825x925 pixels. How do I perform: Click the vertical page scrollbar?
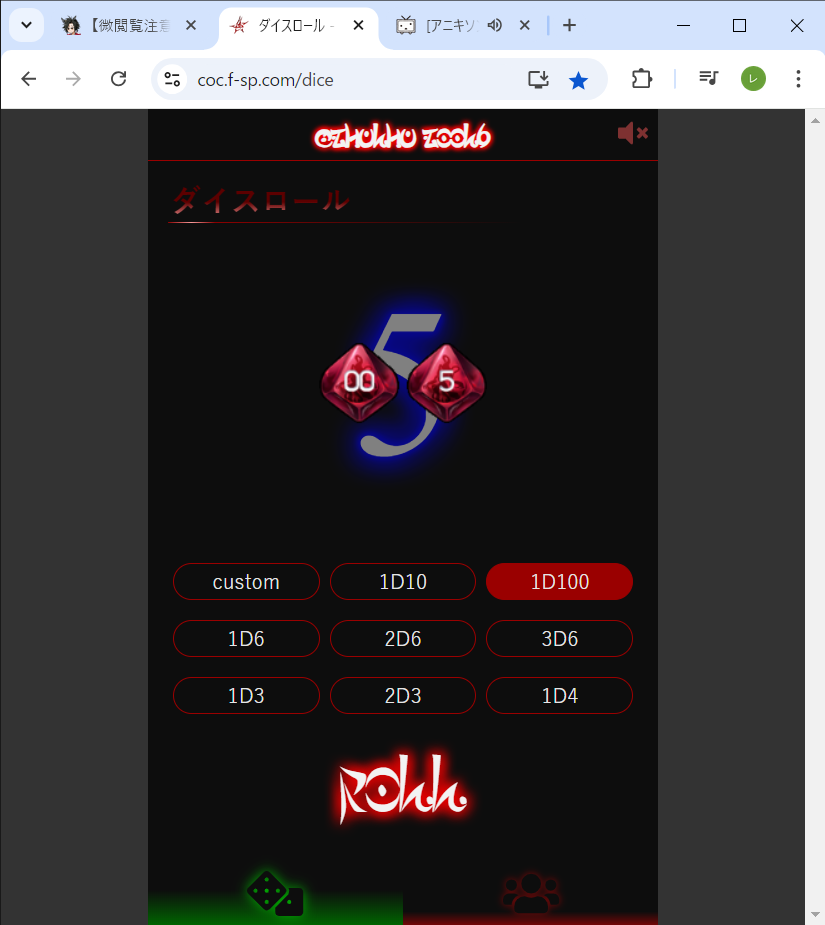[815, 517]
